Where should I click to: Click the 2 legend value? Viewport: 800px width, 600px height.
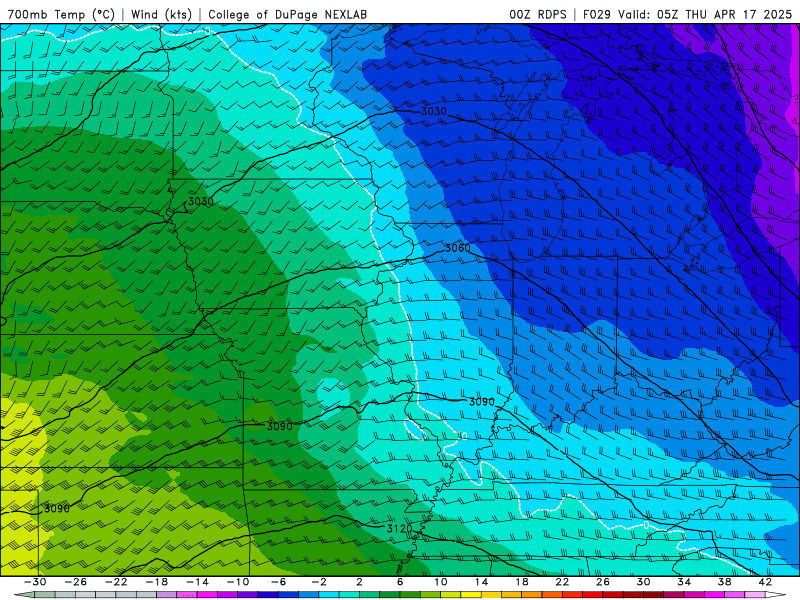pos(360,582)
